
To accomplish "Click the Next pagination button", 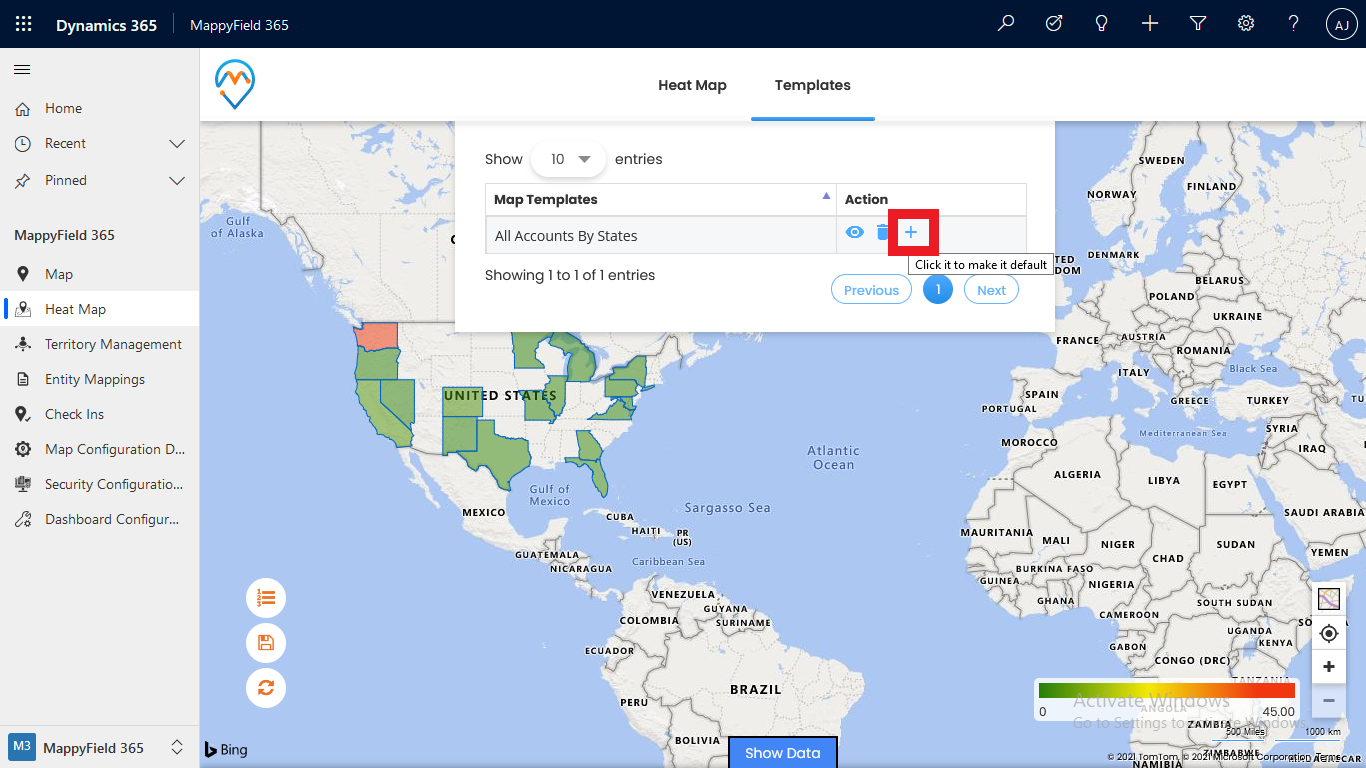I will point(991,290).
